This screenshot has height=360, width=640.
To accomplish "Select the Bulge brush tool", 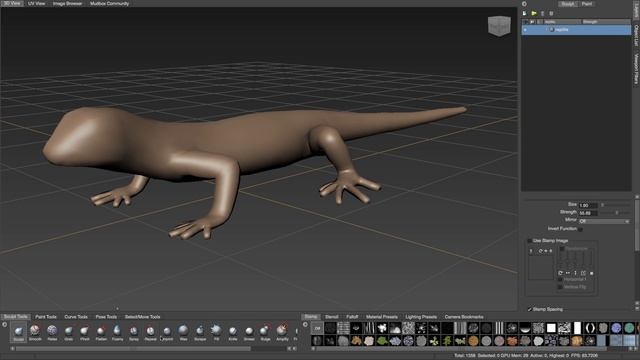I will (265, 331).
